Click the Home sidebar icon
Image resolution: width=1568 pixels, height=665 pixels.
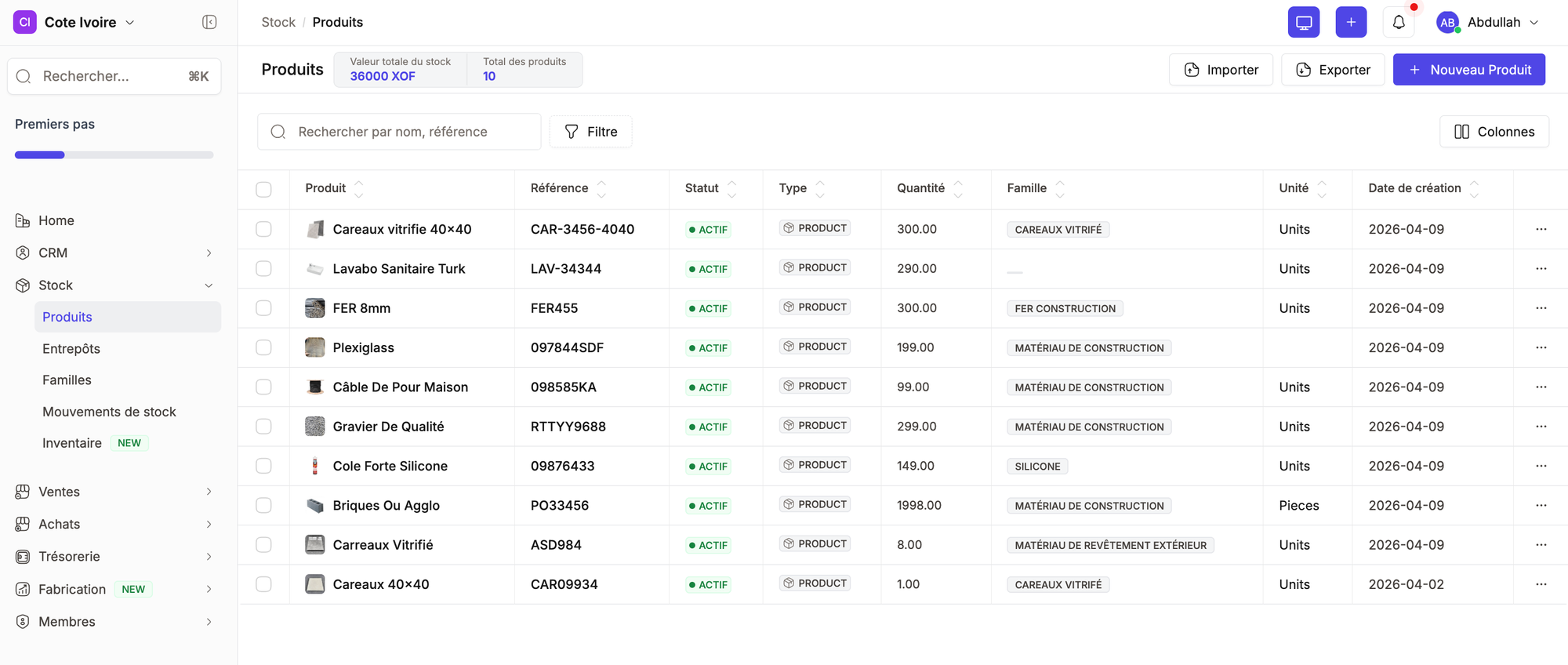point(23,220)
